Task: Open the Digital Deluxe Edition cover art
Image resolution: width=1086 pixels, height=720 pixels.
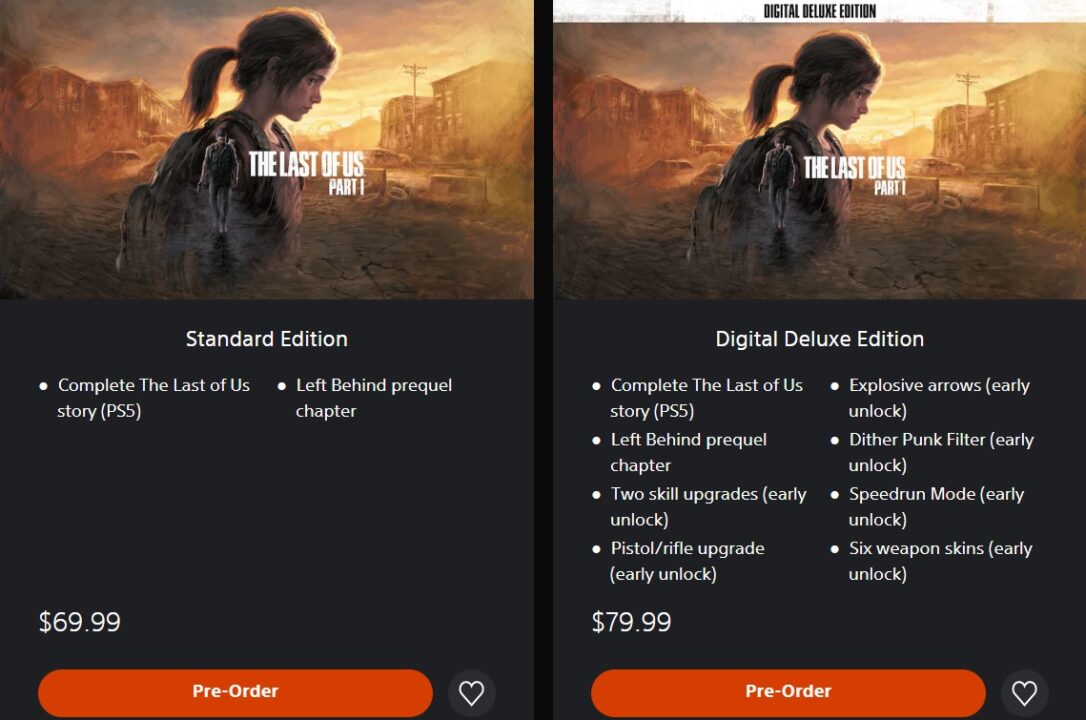Action: 819,161
